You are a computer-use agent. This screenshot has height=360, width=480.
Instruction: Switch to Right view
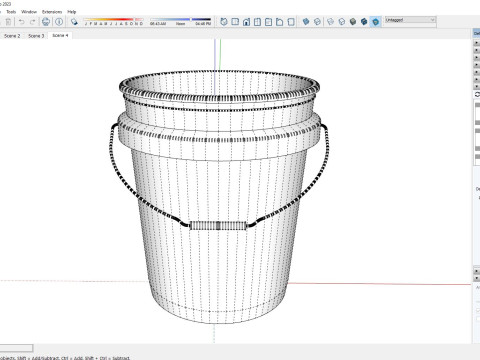(257, 22)
